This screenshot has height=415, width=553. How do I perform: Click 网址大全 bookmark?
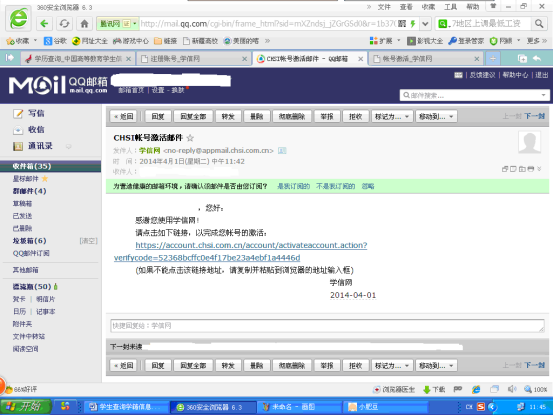click(x=90, y=41)
